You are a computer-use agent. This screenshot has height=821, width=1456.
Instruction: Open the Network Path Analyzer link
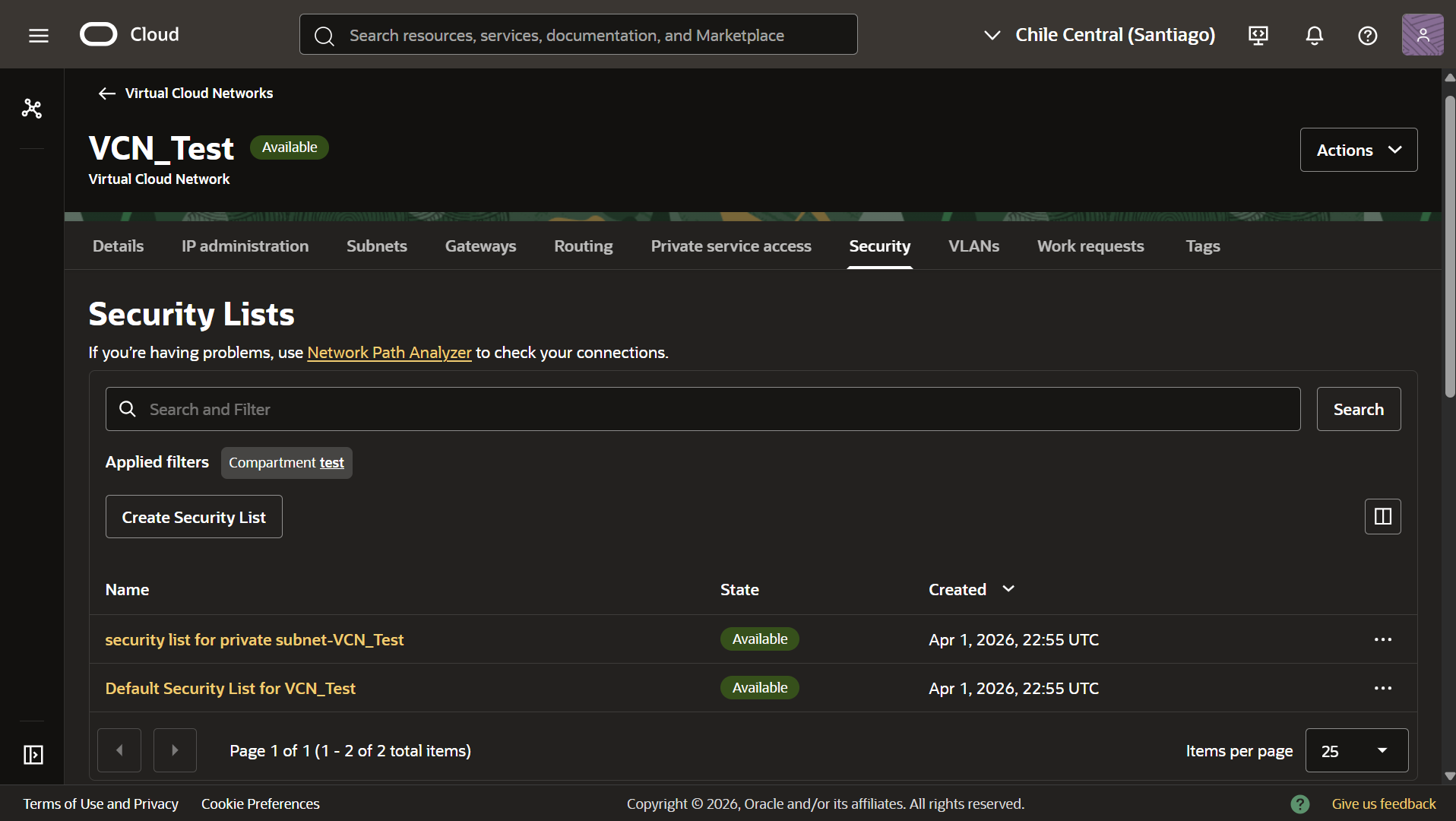pyautogui.click(x=389, y=353)
